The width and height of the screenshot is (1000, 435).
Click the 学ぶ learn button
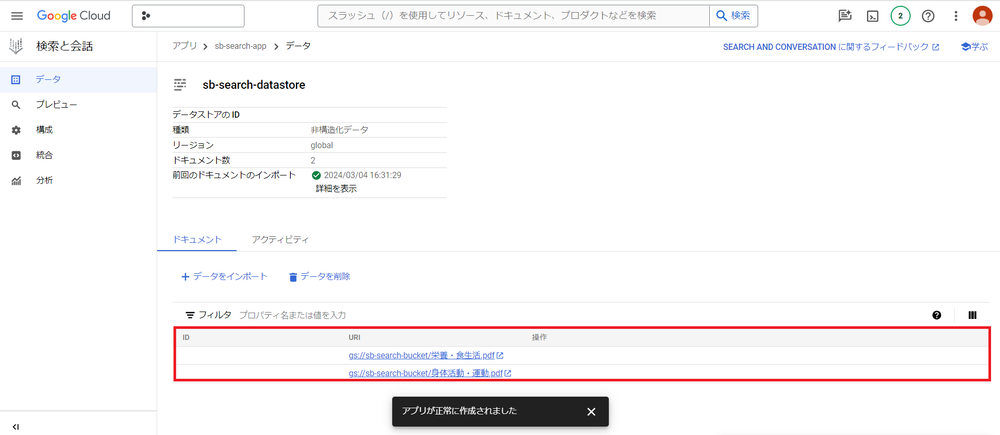tap(974, 47)
